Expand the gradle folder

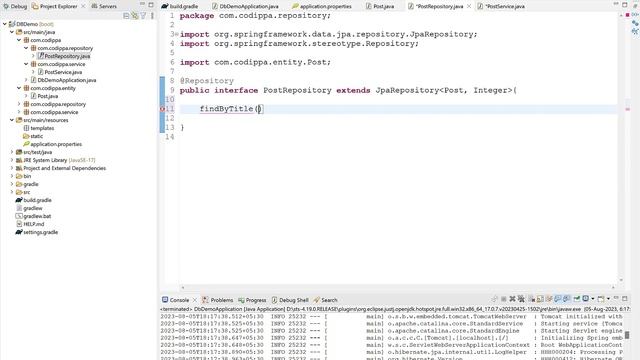click(x=12, y=184)
